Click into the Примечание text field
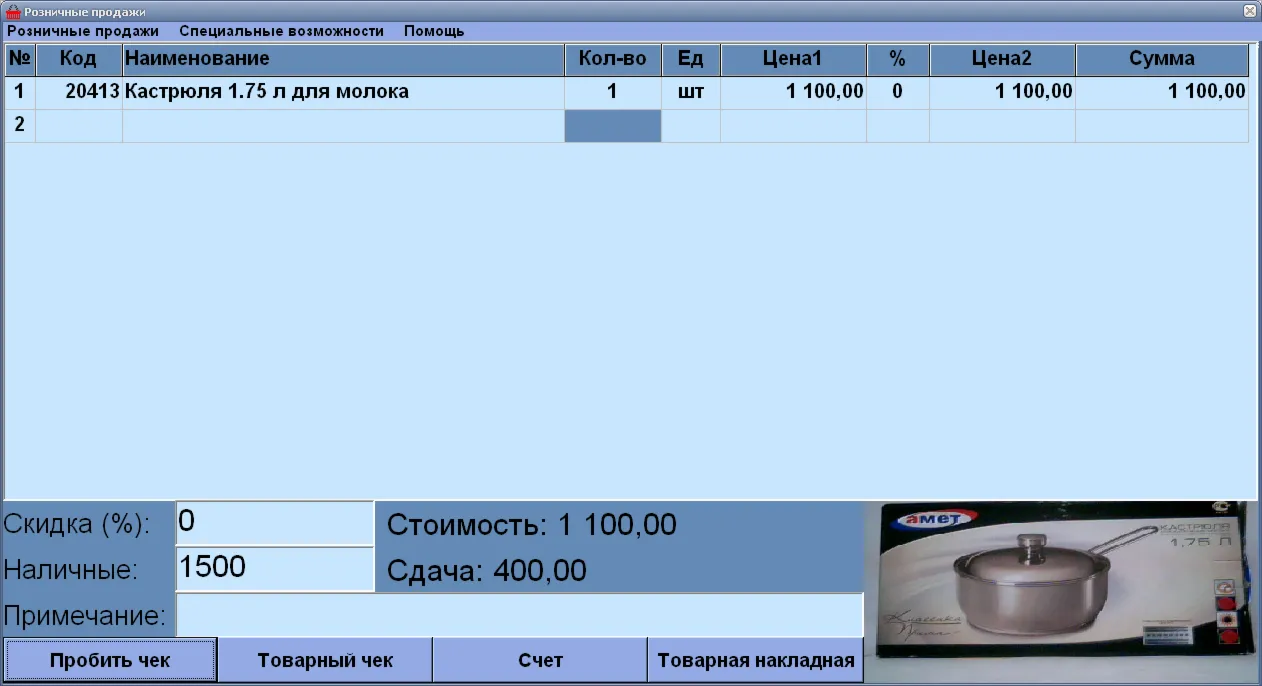This screenshot has width=1262, height=686. pyautogui.click(x=519, y=615)
